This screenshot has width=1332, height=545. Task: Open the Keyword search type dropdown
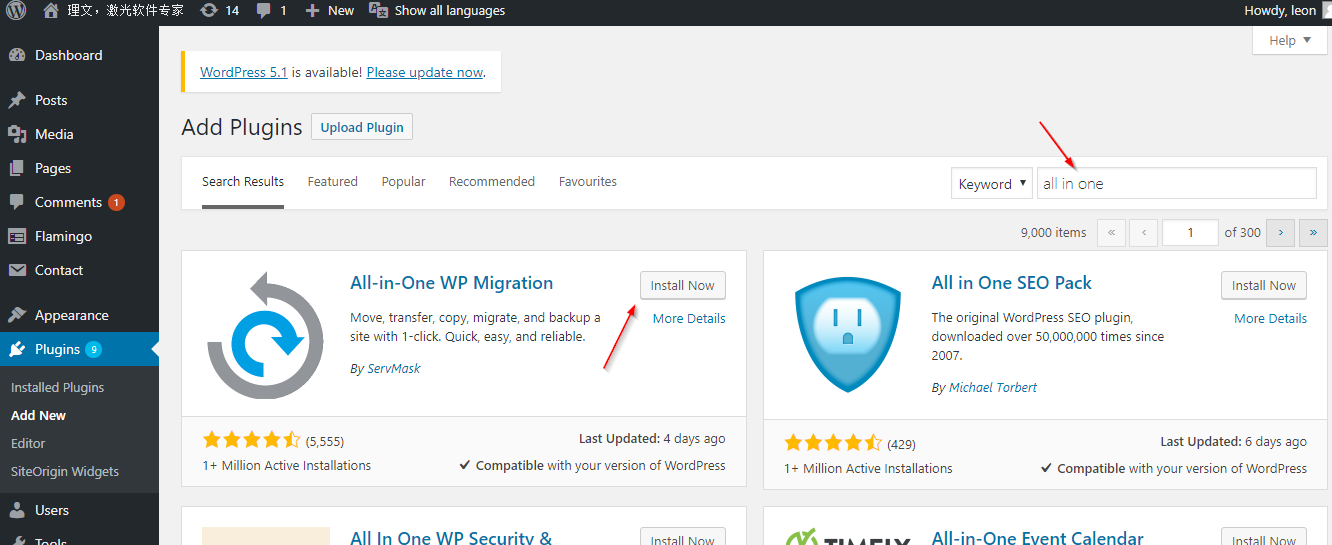point(991,183)
